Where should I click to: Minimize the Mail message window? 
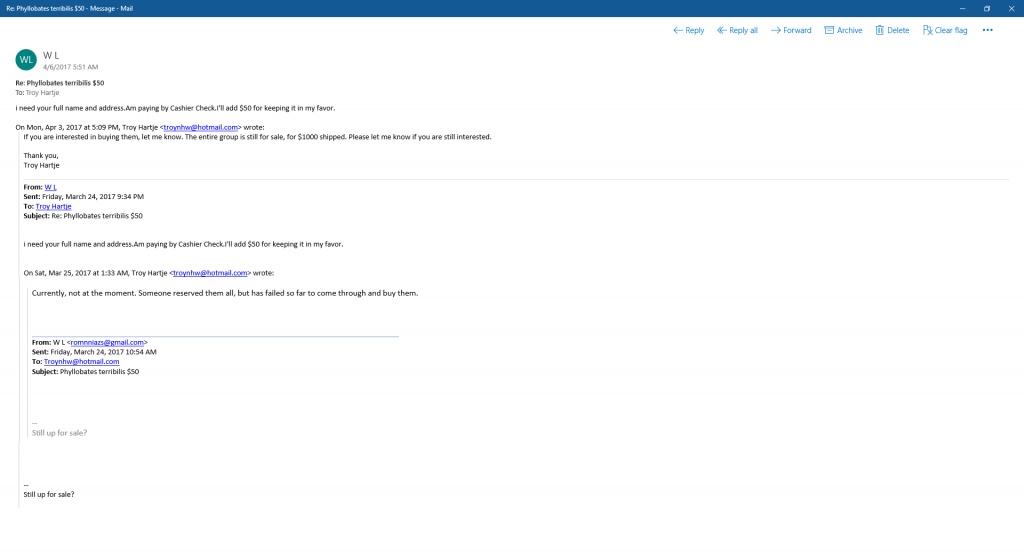coord(963,8)
